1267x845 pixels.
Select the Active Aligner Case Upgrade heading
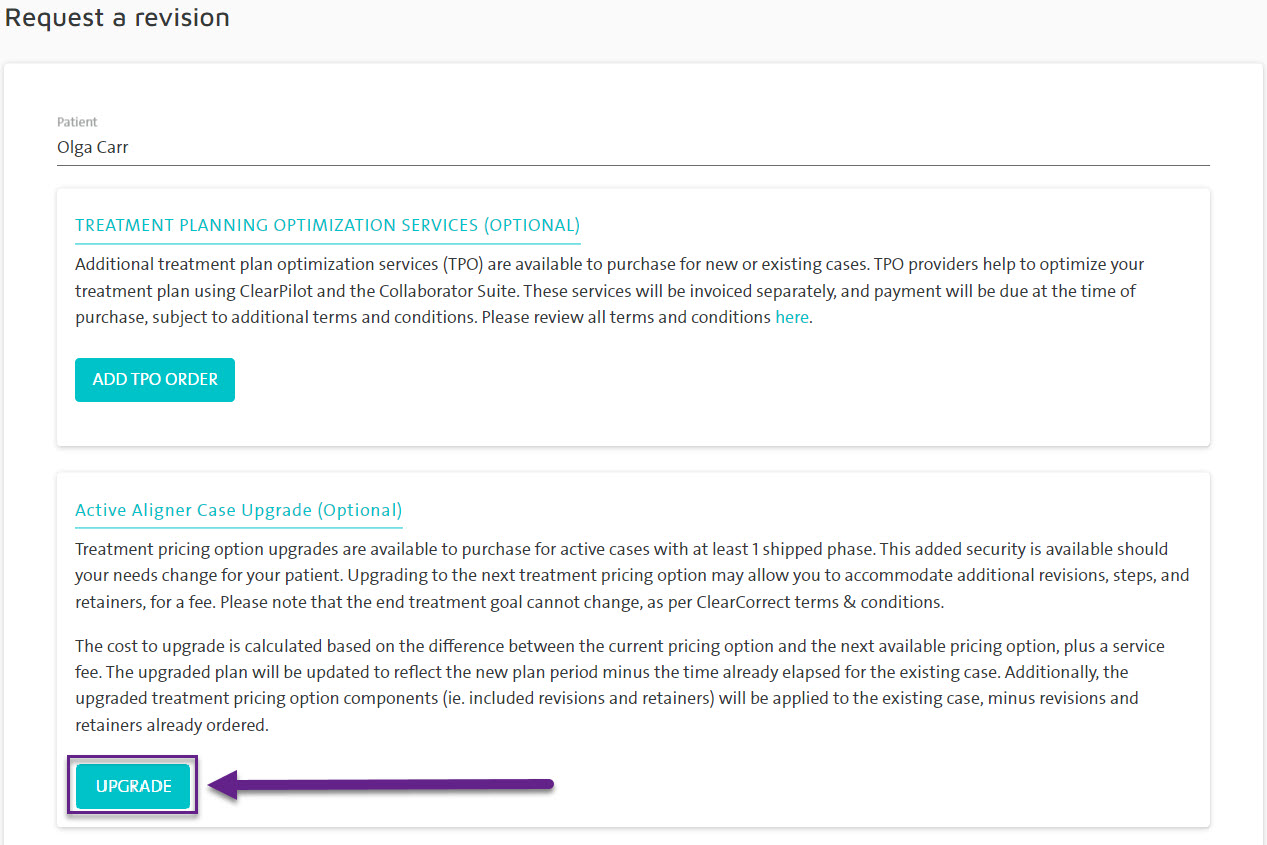click(238, 510)
